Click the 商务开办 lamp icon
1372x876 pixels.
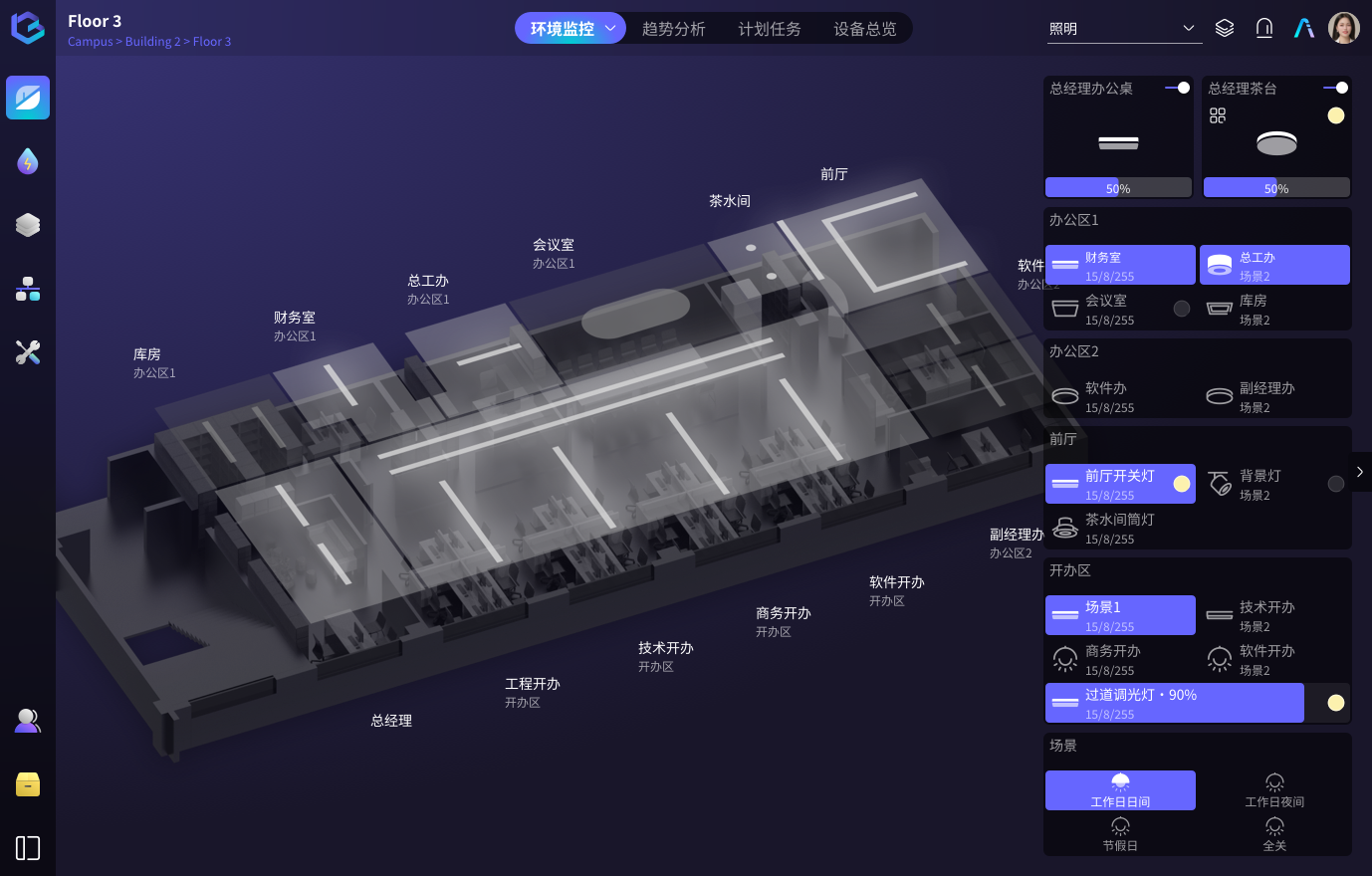(x=1065, y=659)
